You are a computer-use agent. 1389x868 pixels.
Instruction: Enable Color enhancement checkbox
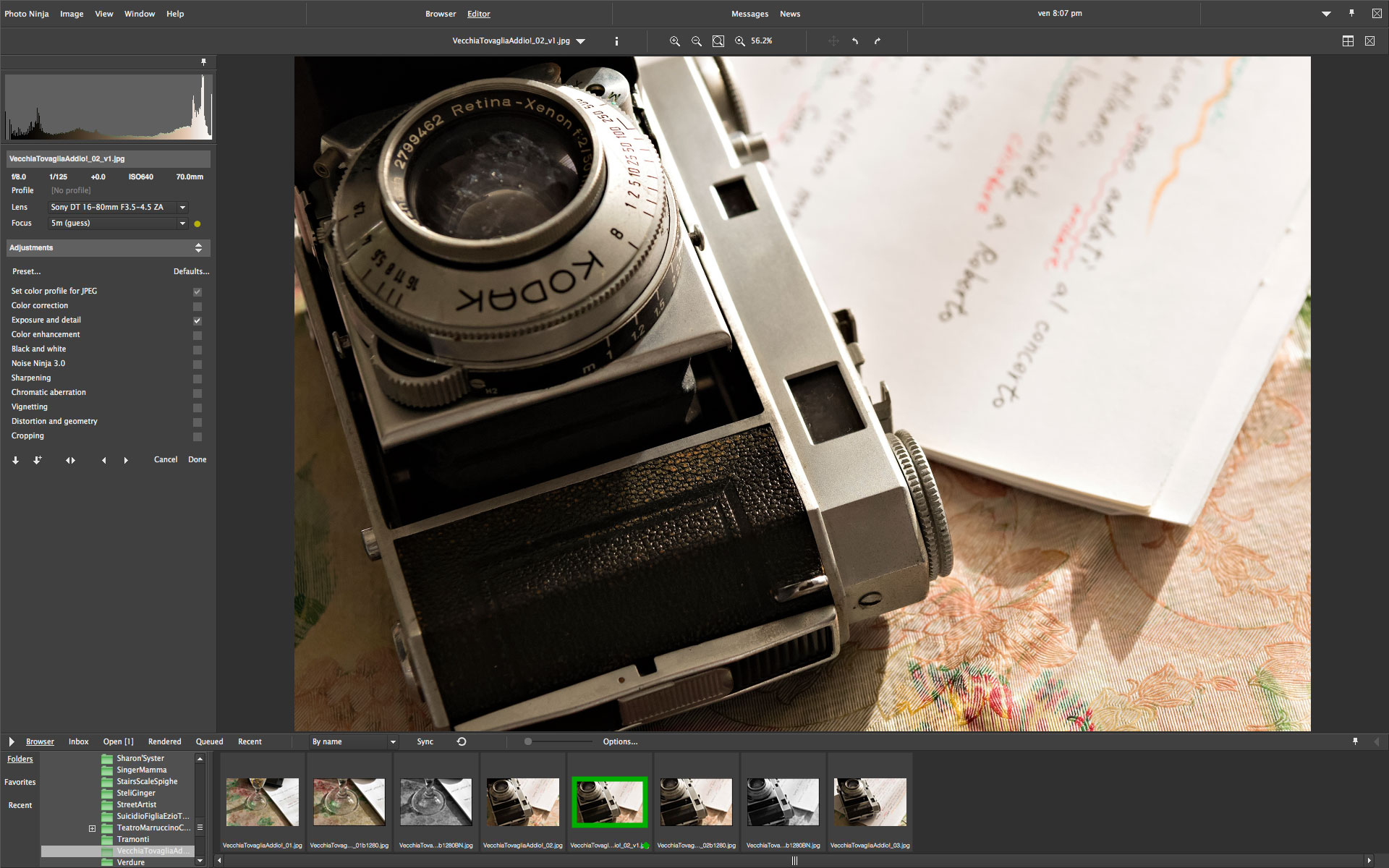(x=197, y=335)
